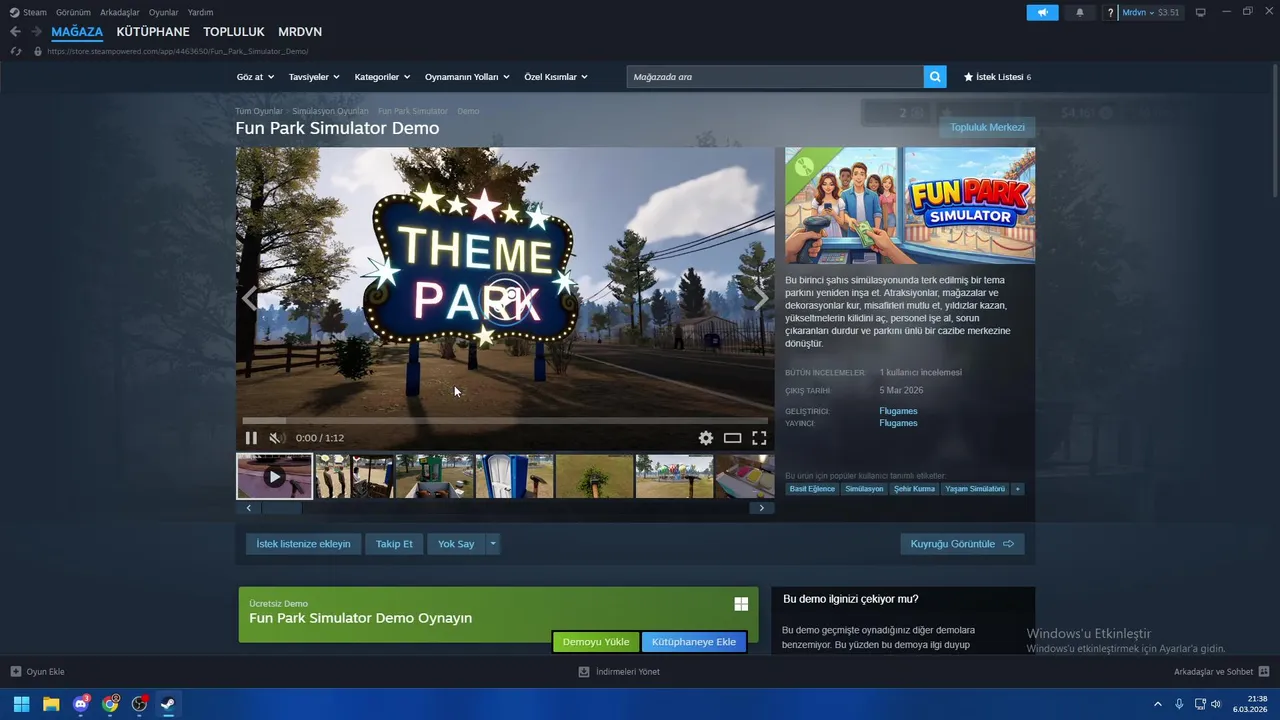Open Arkadaşlar ve Sohbet
Image resolution: width=1280 pixels, height=720 pixels.
point(1221,672)
